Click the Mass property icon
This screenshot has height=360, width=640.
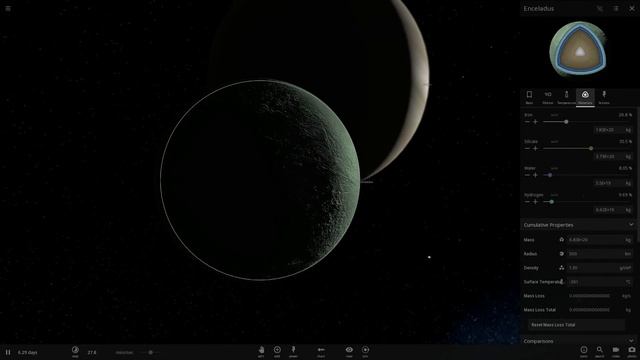point(562,240)
